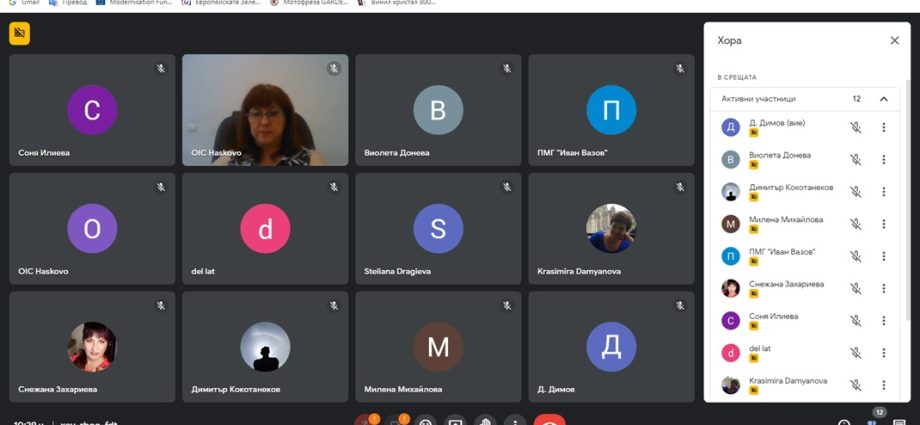Click the Активни участници header label
This screenshot has height=425, width=920.
coord(759,99)
